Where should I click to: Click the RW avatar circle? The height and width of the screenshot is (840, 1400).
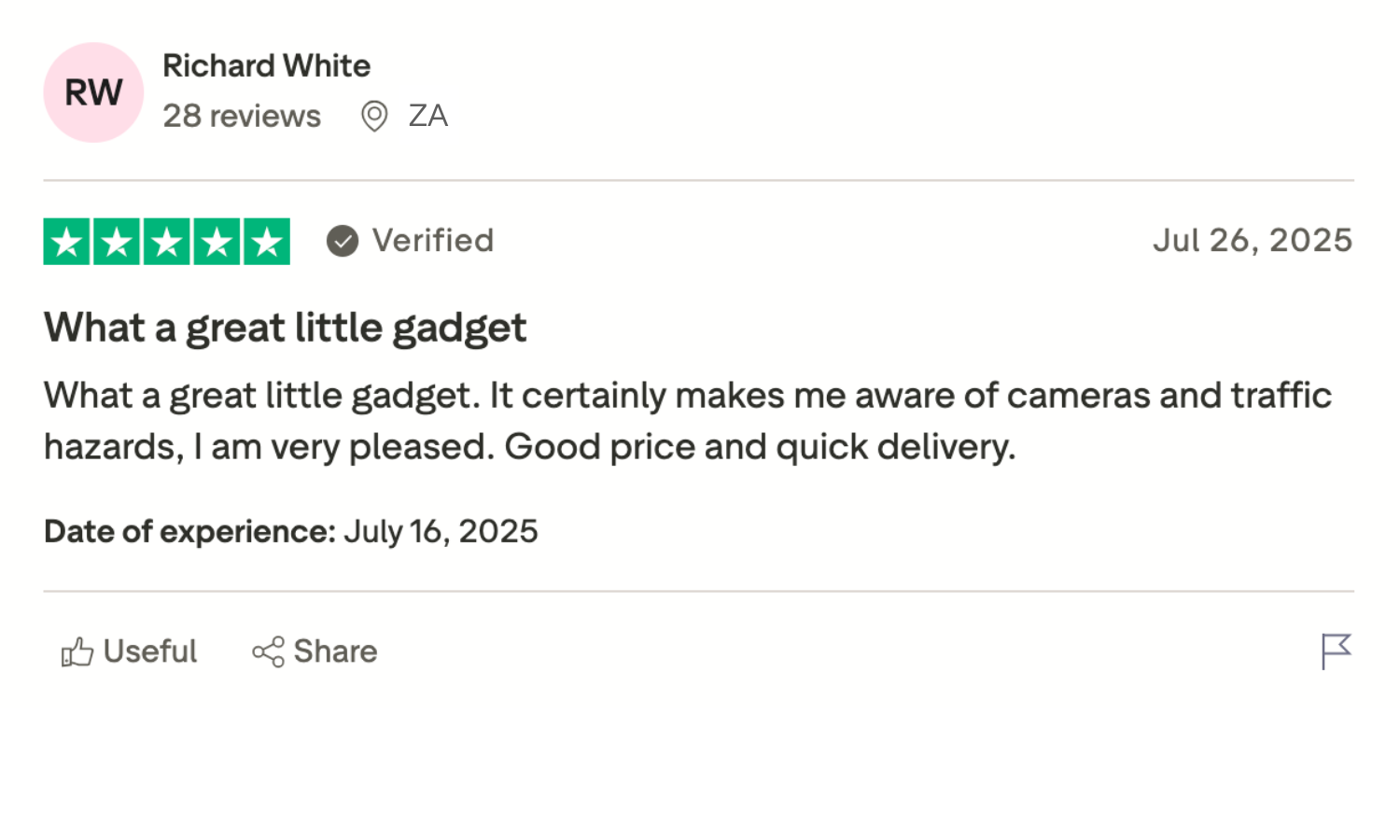[93, 92]
